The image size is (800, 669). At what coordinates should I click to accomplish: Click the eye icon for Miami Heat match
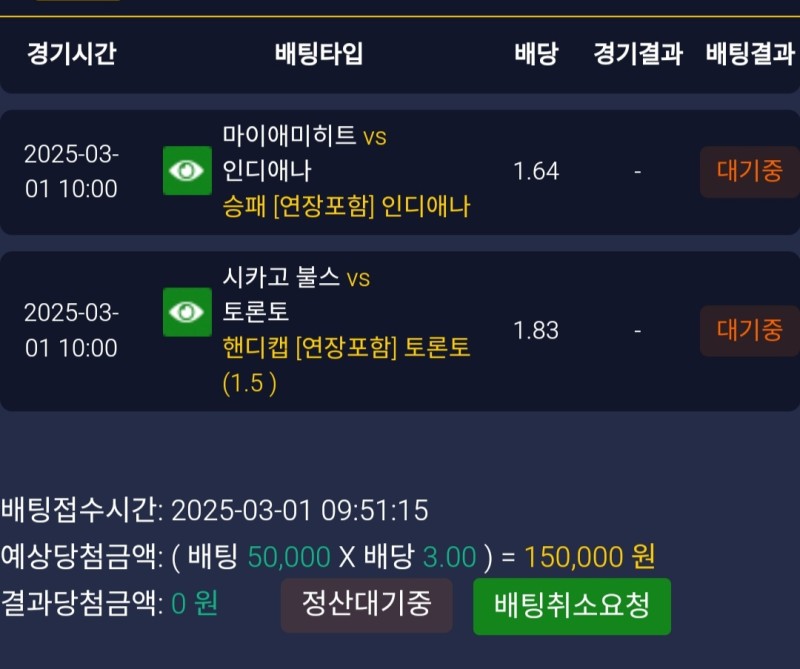(187, 171)
